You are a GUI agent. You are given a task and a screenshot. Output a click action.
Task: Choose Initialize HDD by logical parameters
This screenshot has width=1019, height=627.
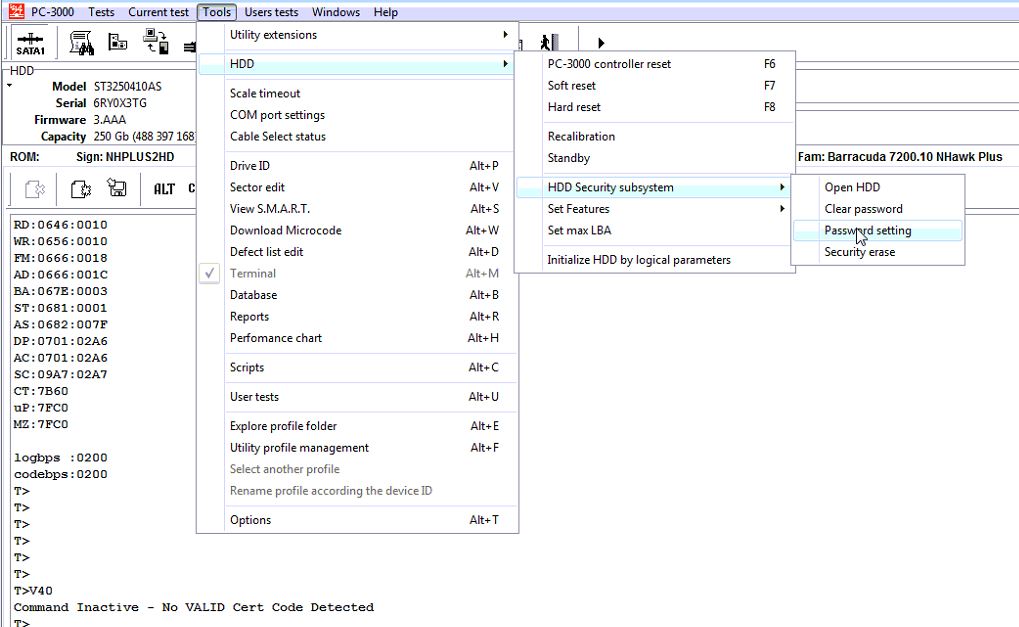tap(654, 260)
